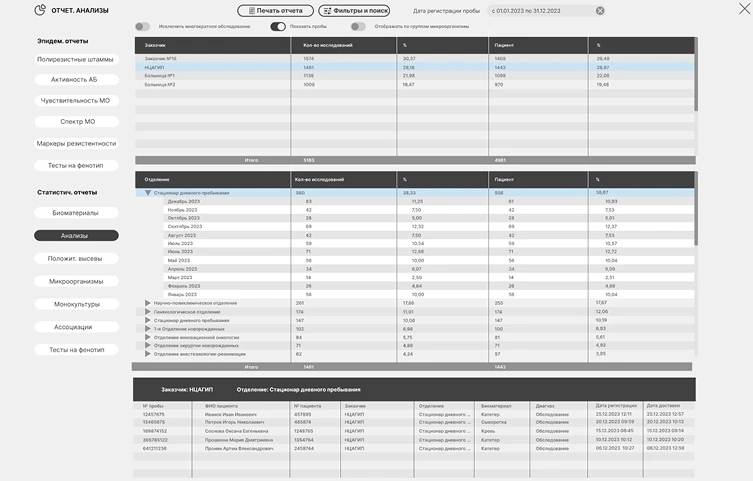Image resolution: width=753 pixels, height=481 pixels.
Task: Disable the 'Показать пробы' toggle
Action: coord(279,27)
